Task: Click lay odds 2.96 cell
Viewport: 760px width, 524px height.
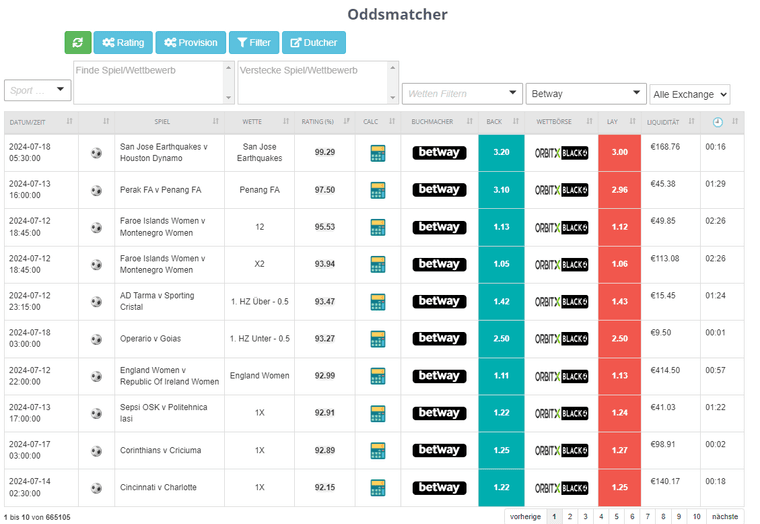Action: (x=620, y=190)
